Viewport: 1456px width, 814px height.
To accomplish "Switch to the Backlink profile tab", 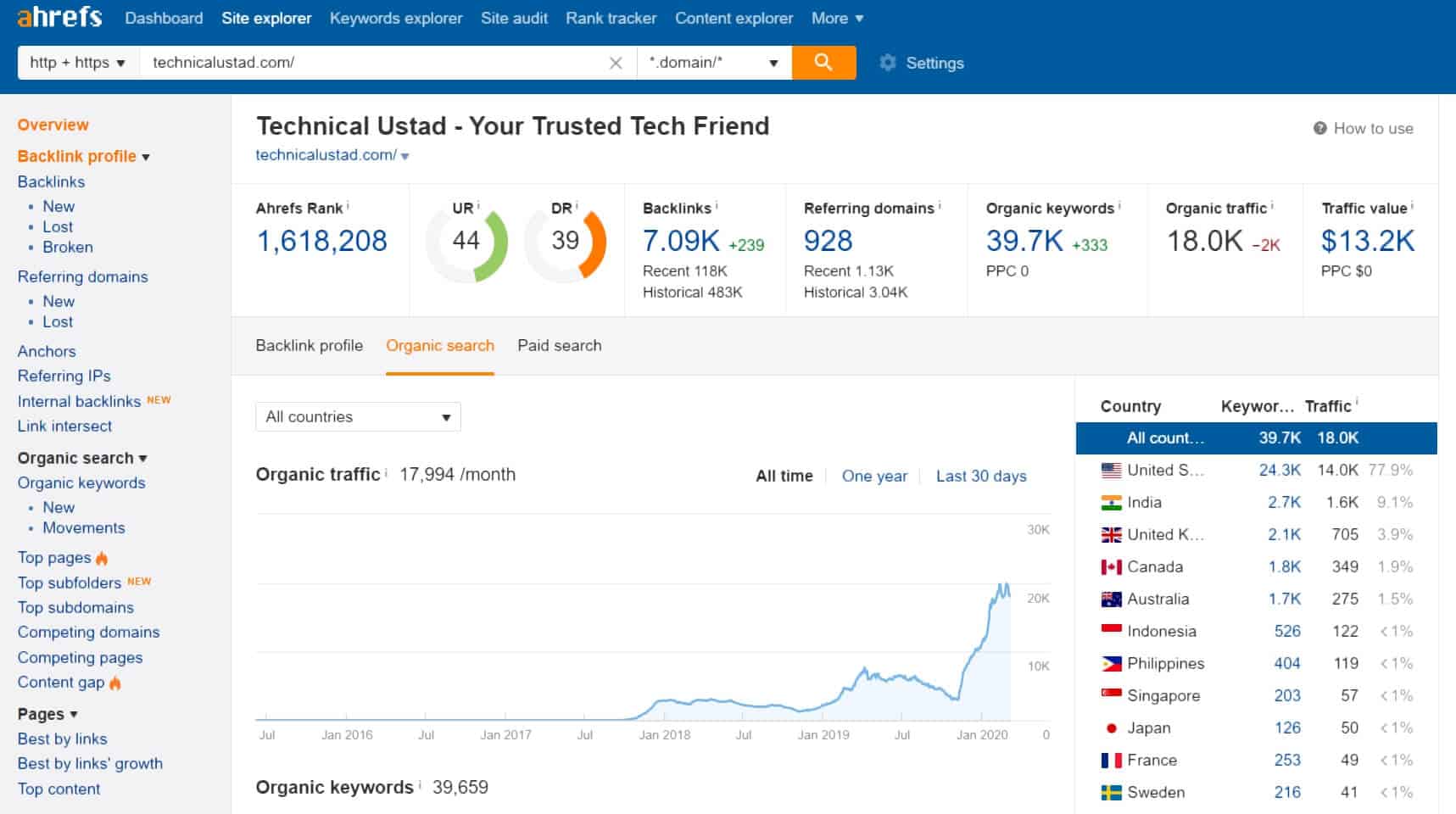I will pos(310,345).
